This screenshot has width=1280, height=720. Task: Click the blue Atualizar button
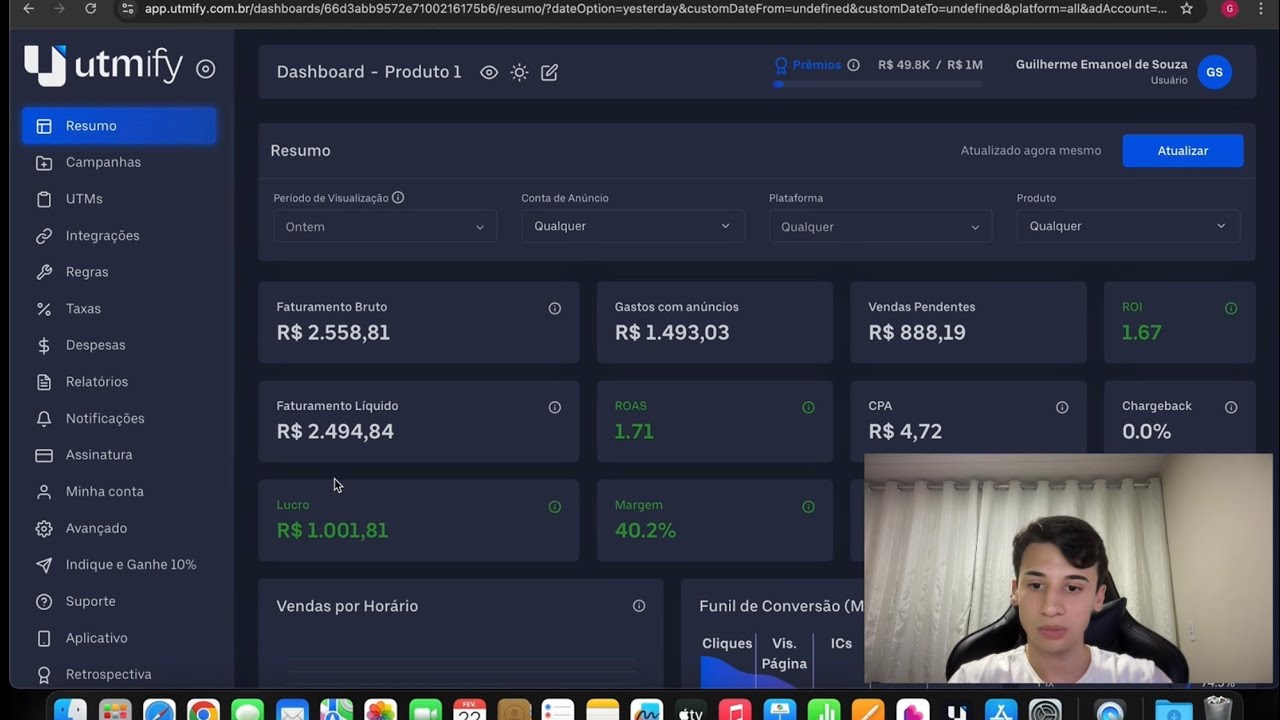[1183, 151]
